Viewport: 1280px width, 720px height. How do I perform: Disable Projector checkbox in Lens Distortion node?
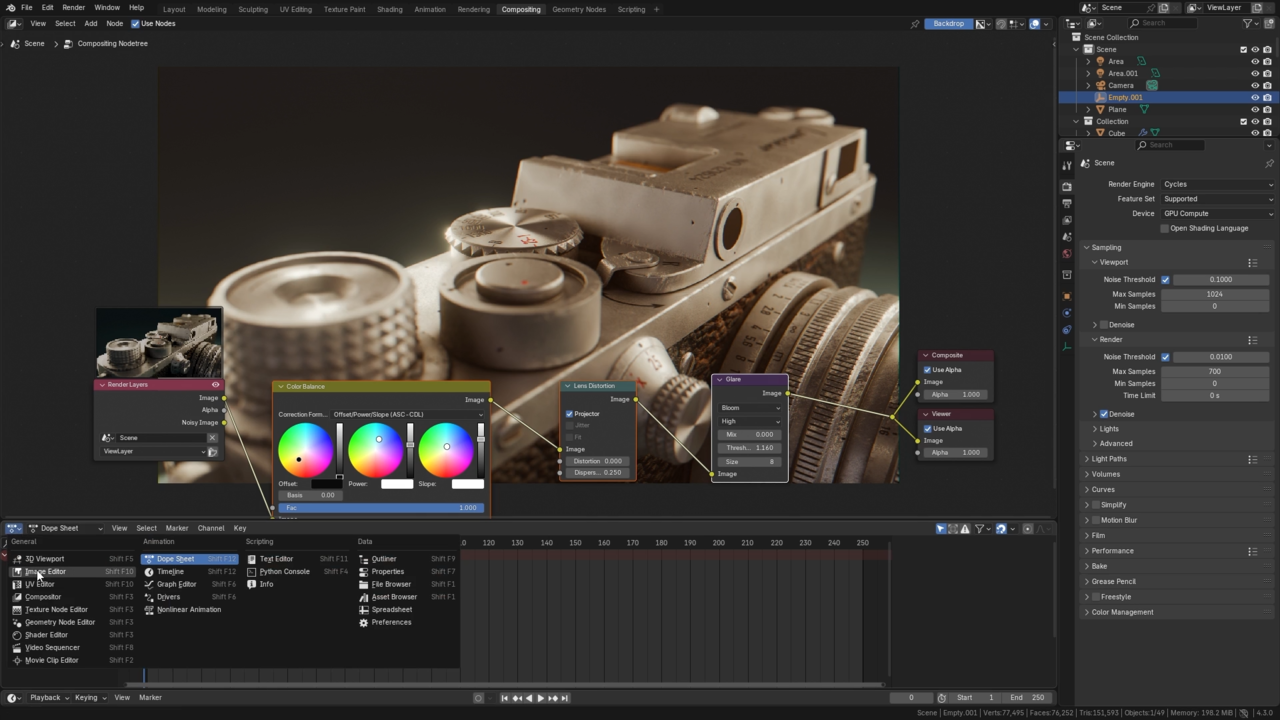pos(570,414)
